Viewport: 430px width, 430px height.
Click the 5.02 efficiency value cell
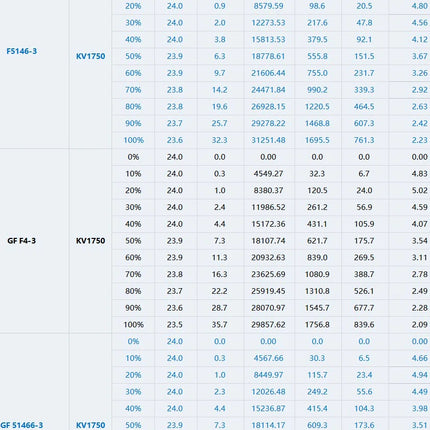click(419, 190)
